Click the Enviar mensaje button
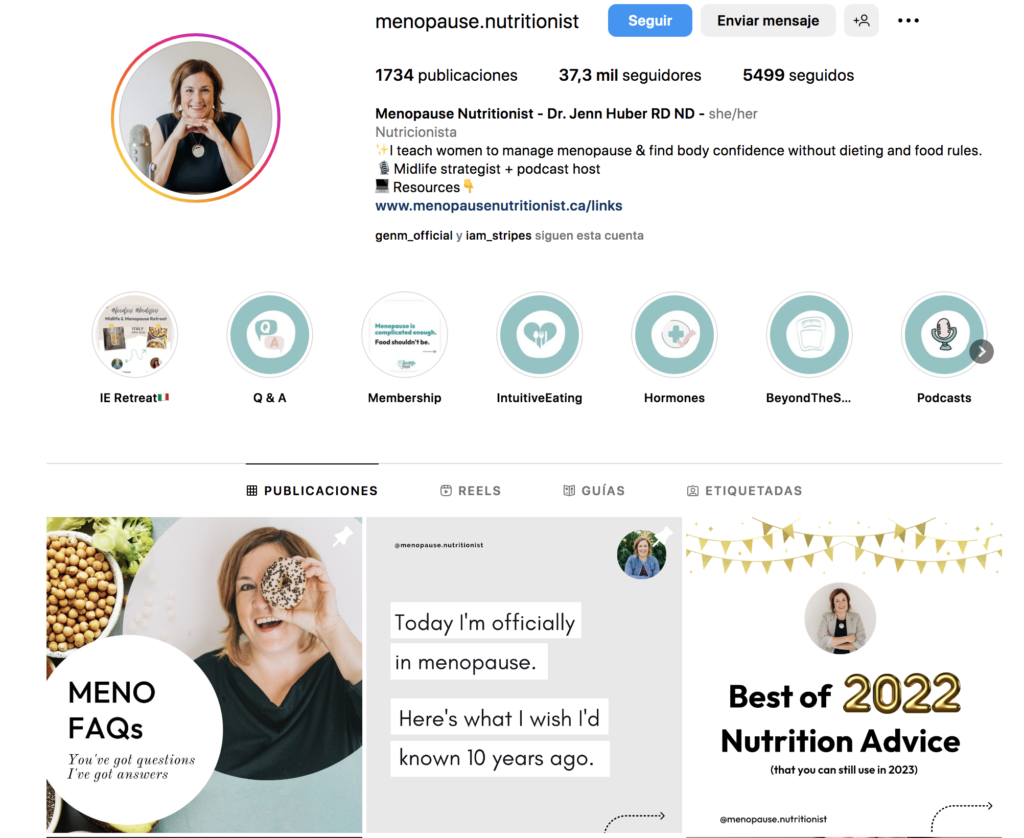The image size is (1024, 838). (x=768, y=20)
